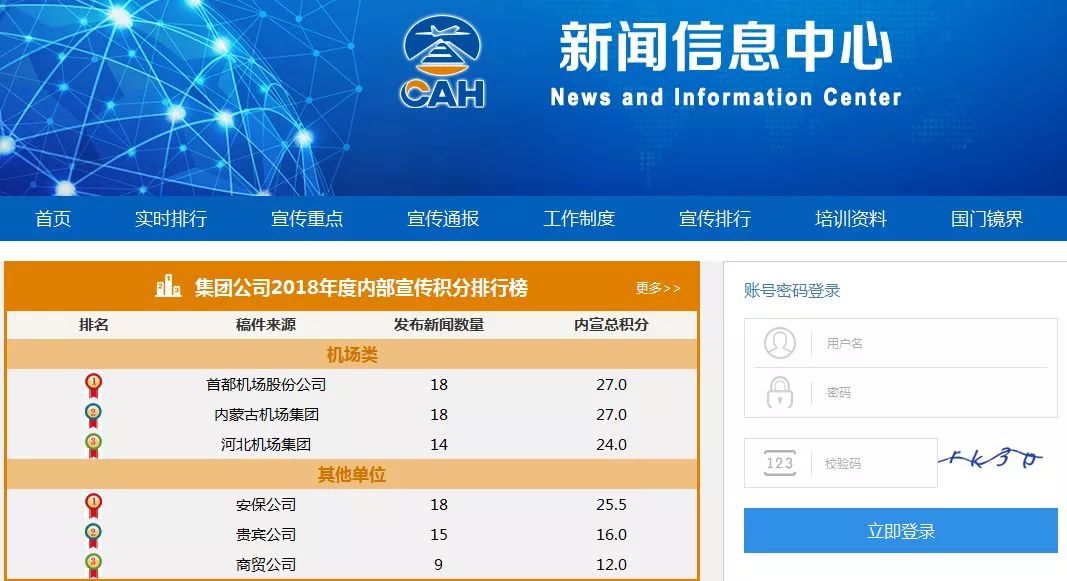Image resolution: width=1067 pixels, height=581 pixels.
Task: Select the 校验码 verification code input
Action: 875,463
